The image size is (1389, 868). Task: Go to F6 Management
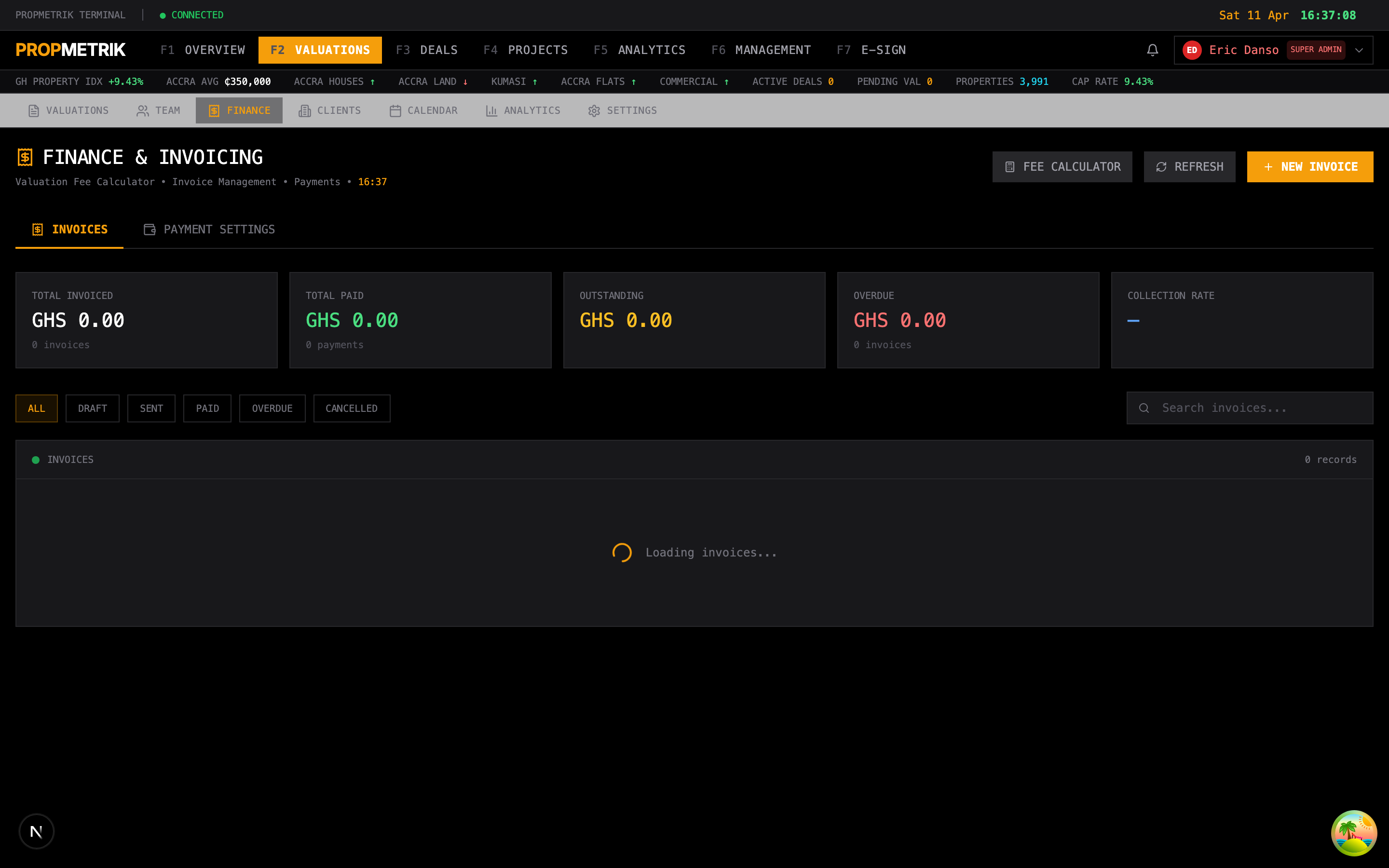point(761,50)
